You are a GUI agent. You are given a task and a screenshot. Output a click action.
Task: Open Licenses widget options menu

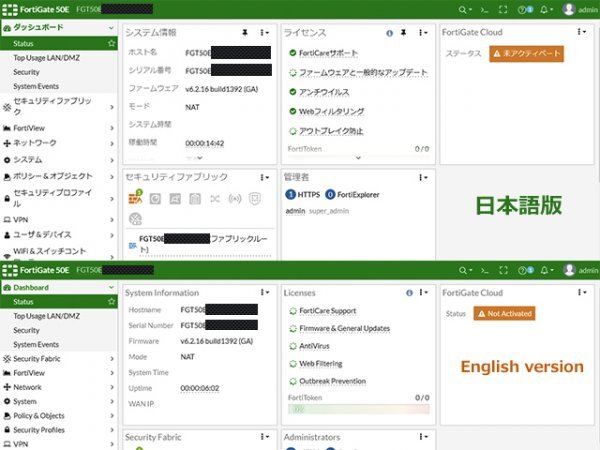coord(422,292)
